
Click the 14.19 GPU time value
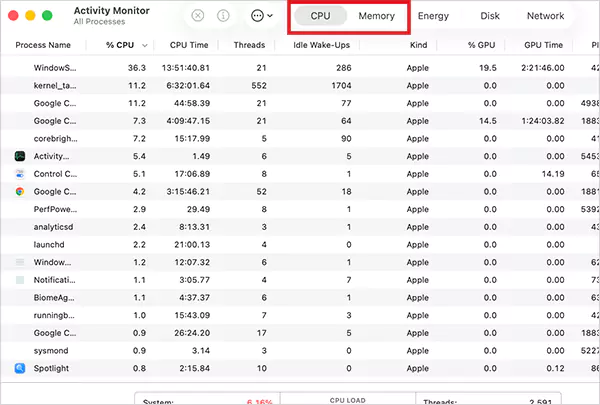click(553, 174)
